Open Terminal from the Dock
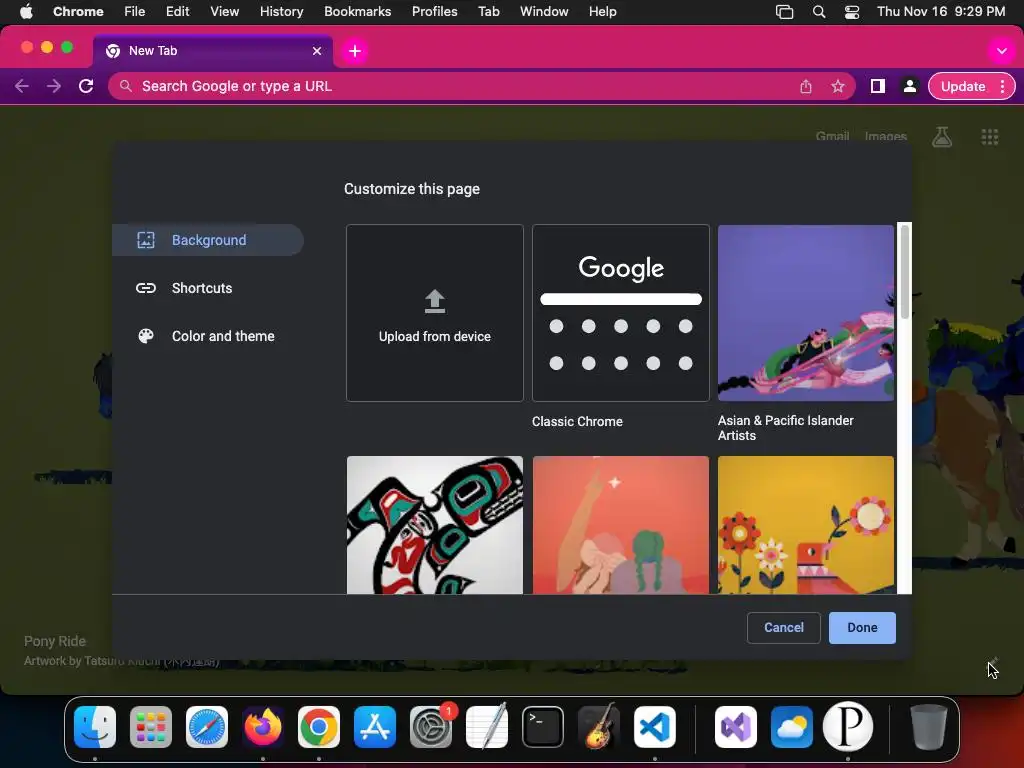Viewport: 1024px width, 768px height. (x=543, y=727)
